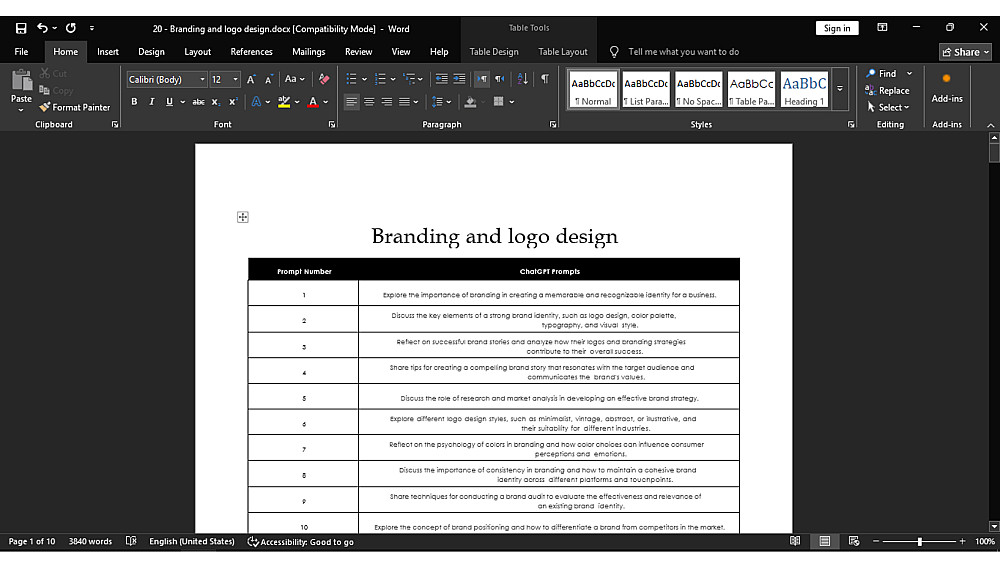Open line spacing dropdown

[x=441, y=101]
